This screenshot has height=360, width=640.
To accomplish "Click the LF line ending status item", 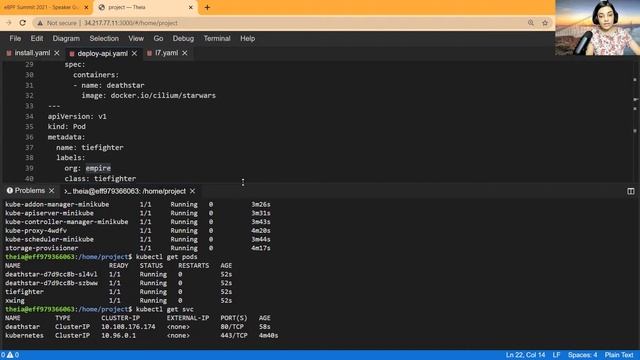I will tap(556, 355).
